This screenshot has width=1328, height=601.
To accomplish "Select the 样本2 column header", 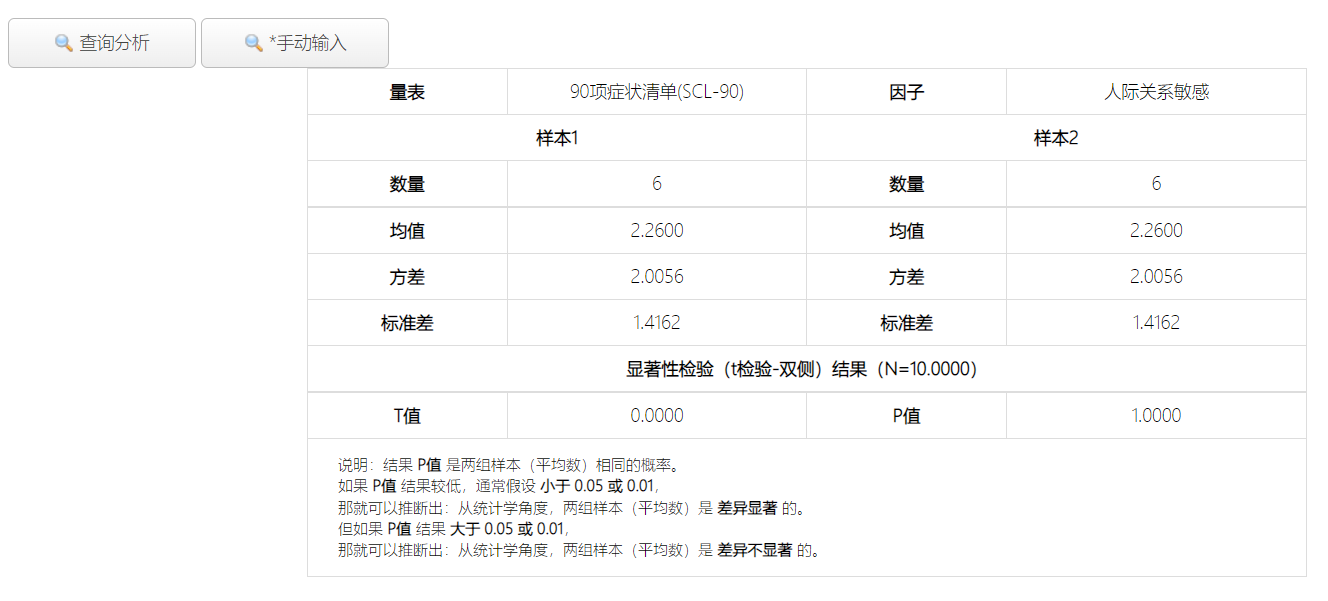I will (1056, 138).
